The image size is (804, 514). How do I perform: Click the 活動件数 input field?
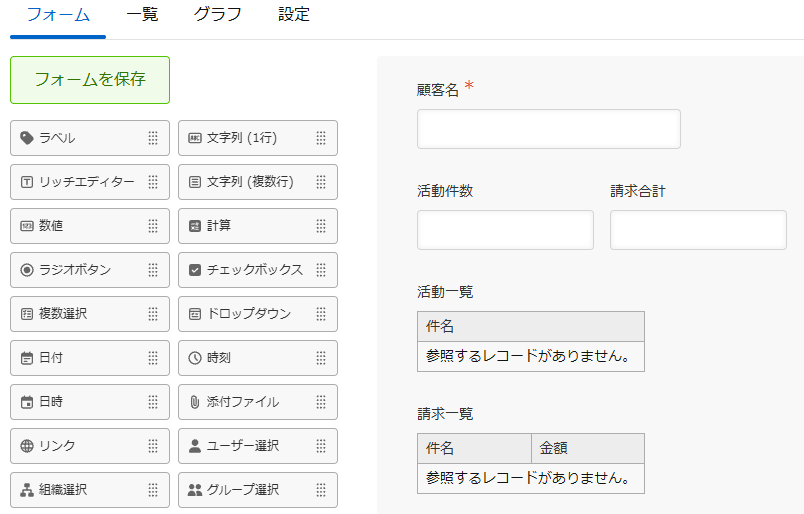tap(505, 230)
